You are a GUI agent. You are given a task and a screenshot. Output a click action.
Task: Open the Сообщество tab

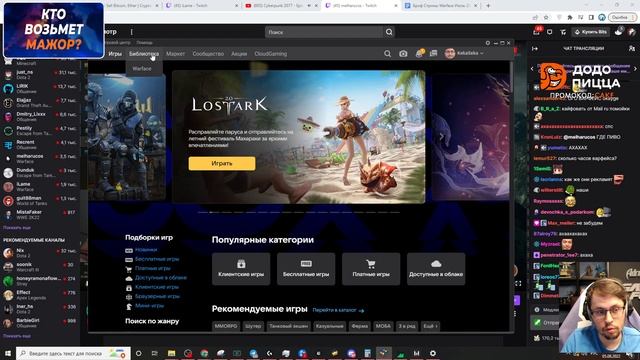point(208,53)
